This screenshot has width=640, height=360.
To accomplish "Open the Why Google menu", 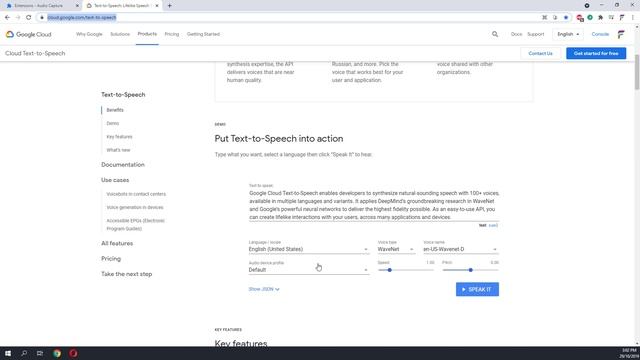I will [89, 34].
